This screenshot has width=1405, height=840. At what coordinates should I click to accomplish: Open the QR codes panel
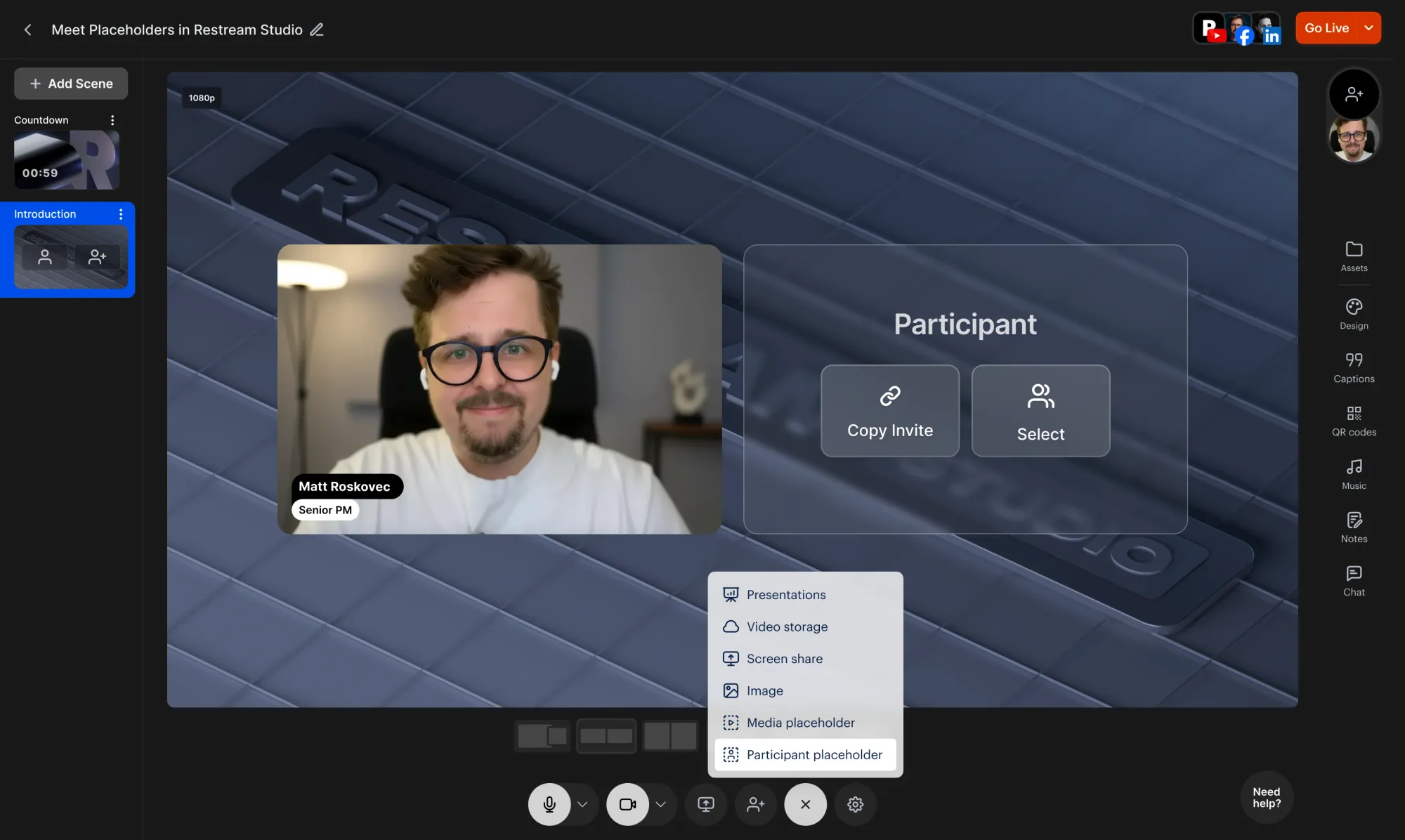[x=1354, y=421]
